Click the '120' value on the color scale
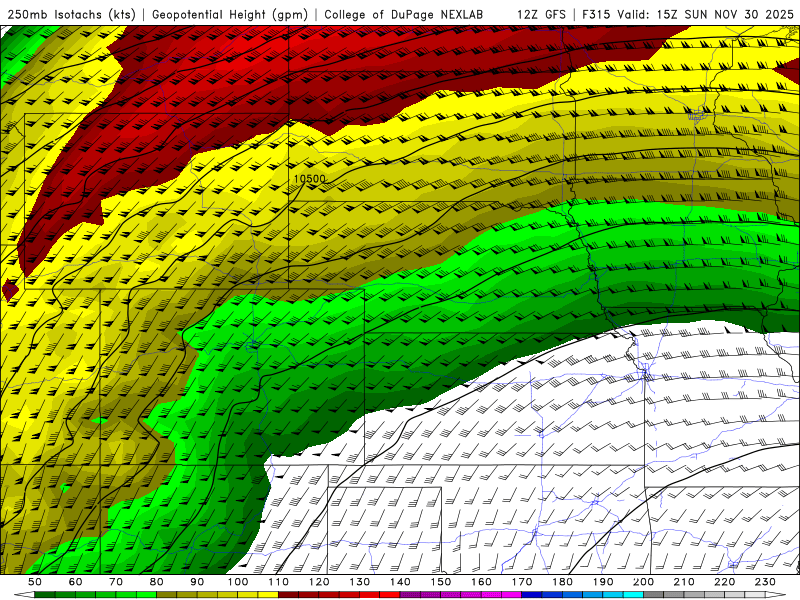Image resolution: width=800 pixels, height=600 pixels. [x=319, y=582]
